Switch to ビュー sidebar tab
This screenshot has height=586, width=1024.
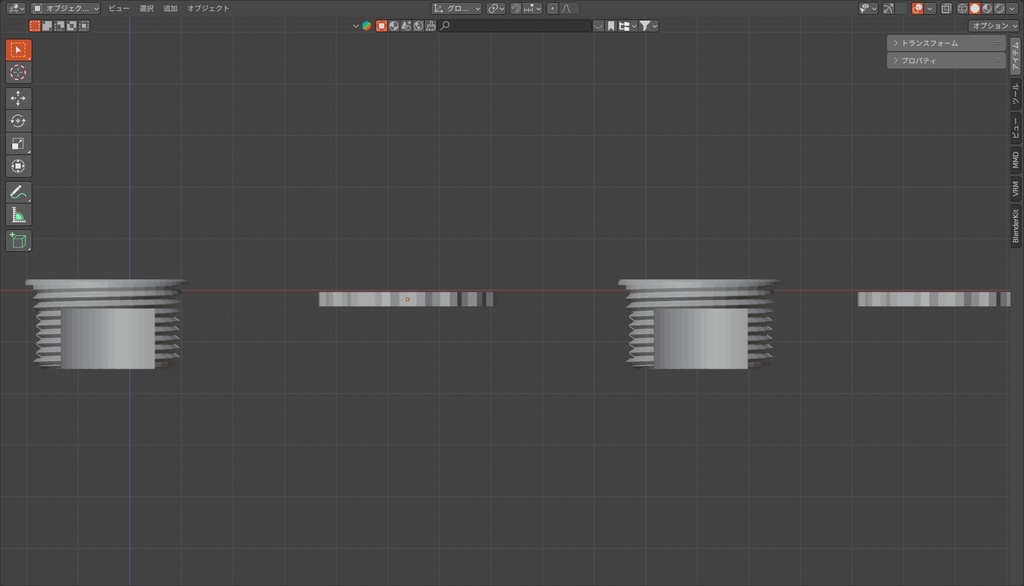click(x=1016, y=127)
